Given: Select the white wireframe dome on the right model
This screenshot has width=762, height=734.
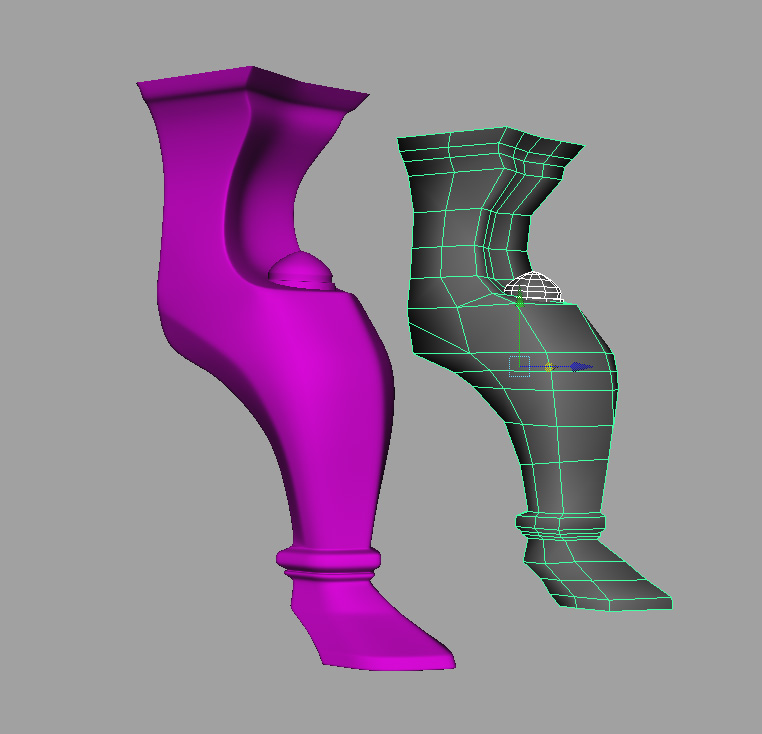Looking at the screenshot, I should coord(533,286).
